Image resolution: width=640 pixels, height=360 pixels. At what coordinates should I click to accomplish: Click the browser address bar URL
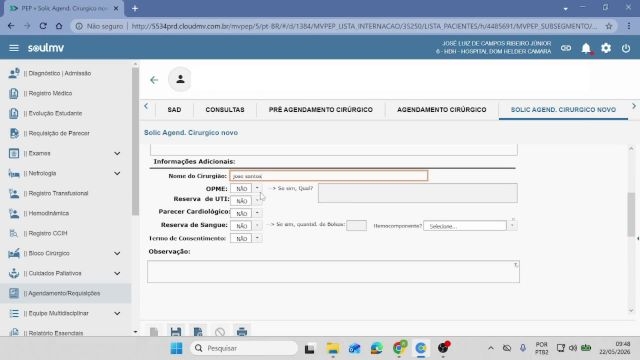(363, 26)
